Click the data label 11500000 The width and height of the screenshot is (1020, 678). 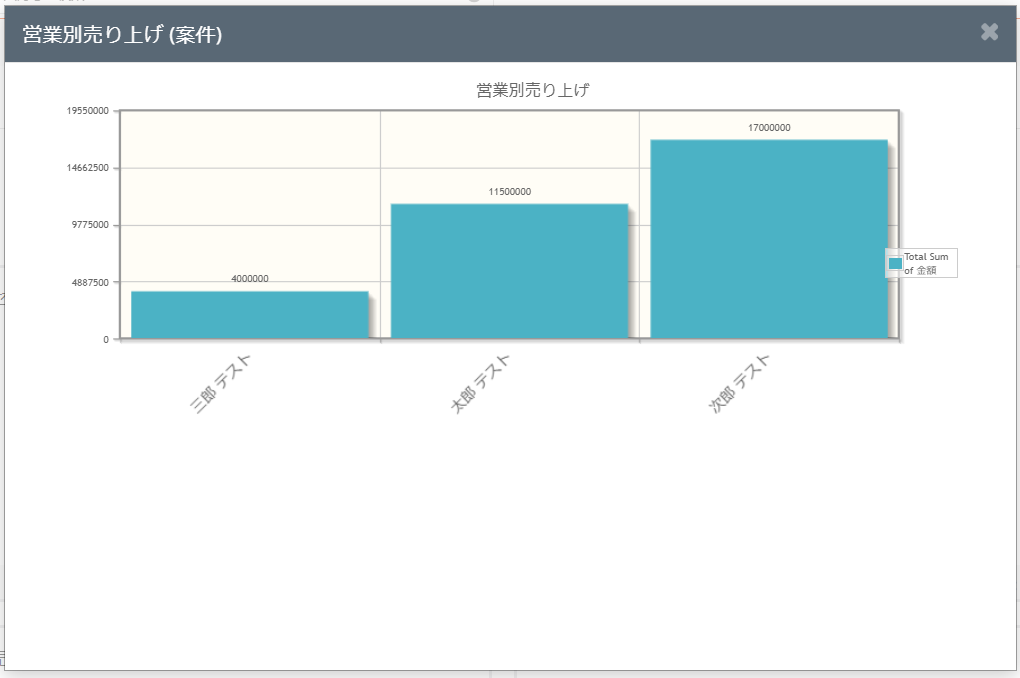pyautogui.click(x=509, y=191)
